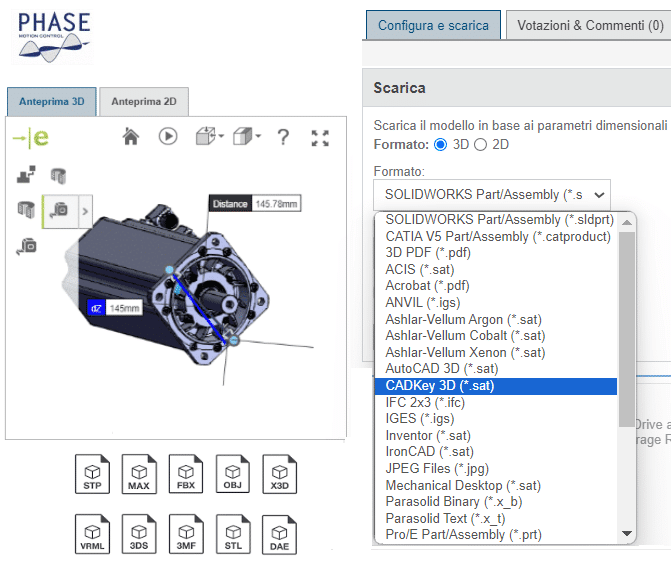Choose Ashlar-Vellum Xenon (*.sat) option
Screen dimensions: 671x565
tap(496, 352)
